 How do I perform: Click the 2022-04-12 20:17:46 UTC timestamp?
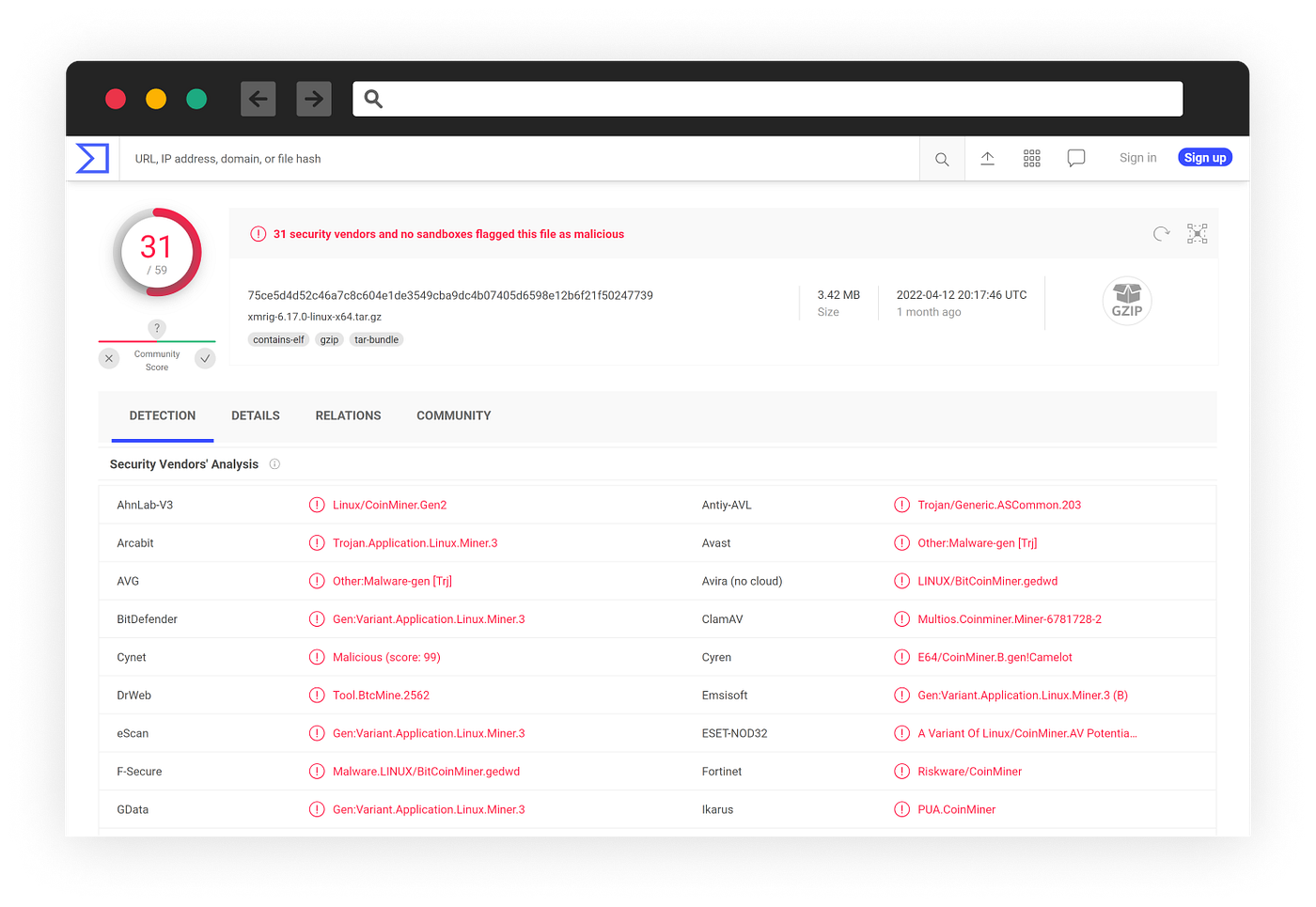pos(962,295)
